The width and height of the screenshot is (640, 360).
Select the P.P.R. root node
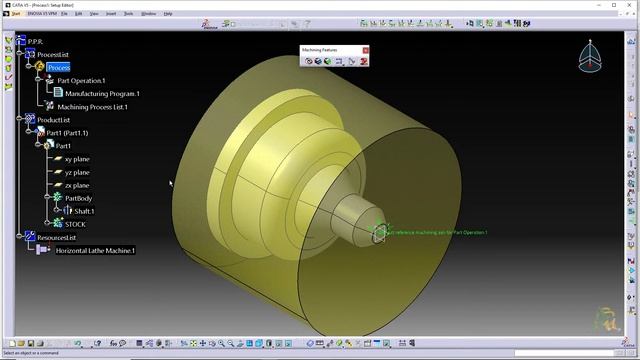point(35,42)
